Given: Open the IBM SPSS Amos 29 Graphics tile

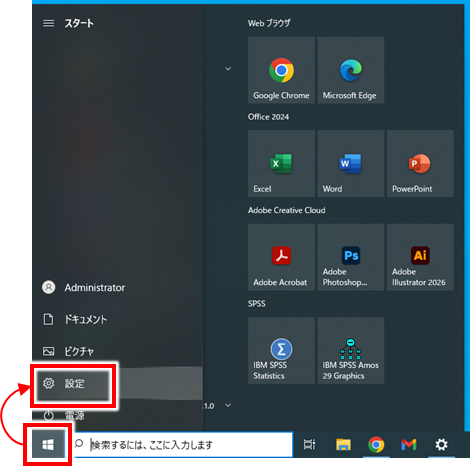Looking at the screenshot, I should [351, 350].
